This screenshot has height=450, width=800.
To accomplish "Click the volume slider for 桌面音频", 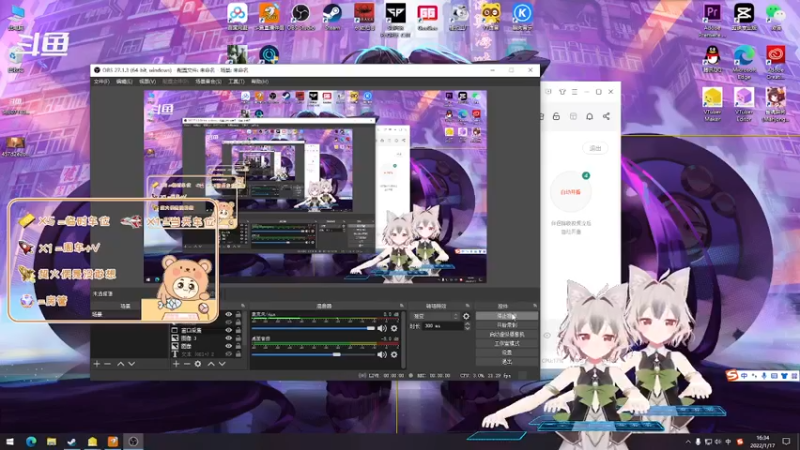I will click(313, 354).
